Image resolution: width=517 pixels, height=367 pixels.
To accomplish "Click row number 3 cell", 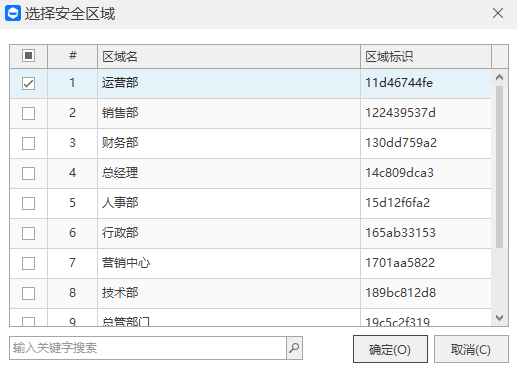I will coord(73,143).
